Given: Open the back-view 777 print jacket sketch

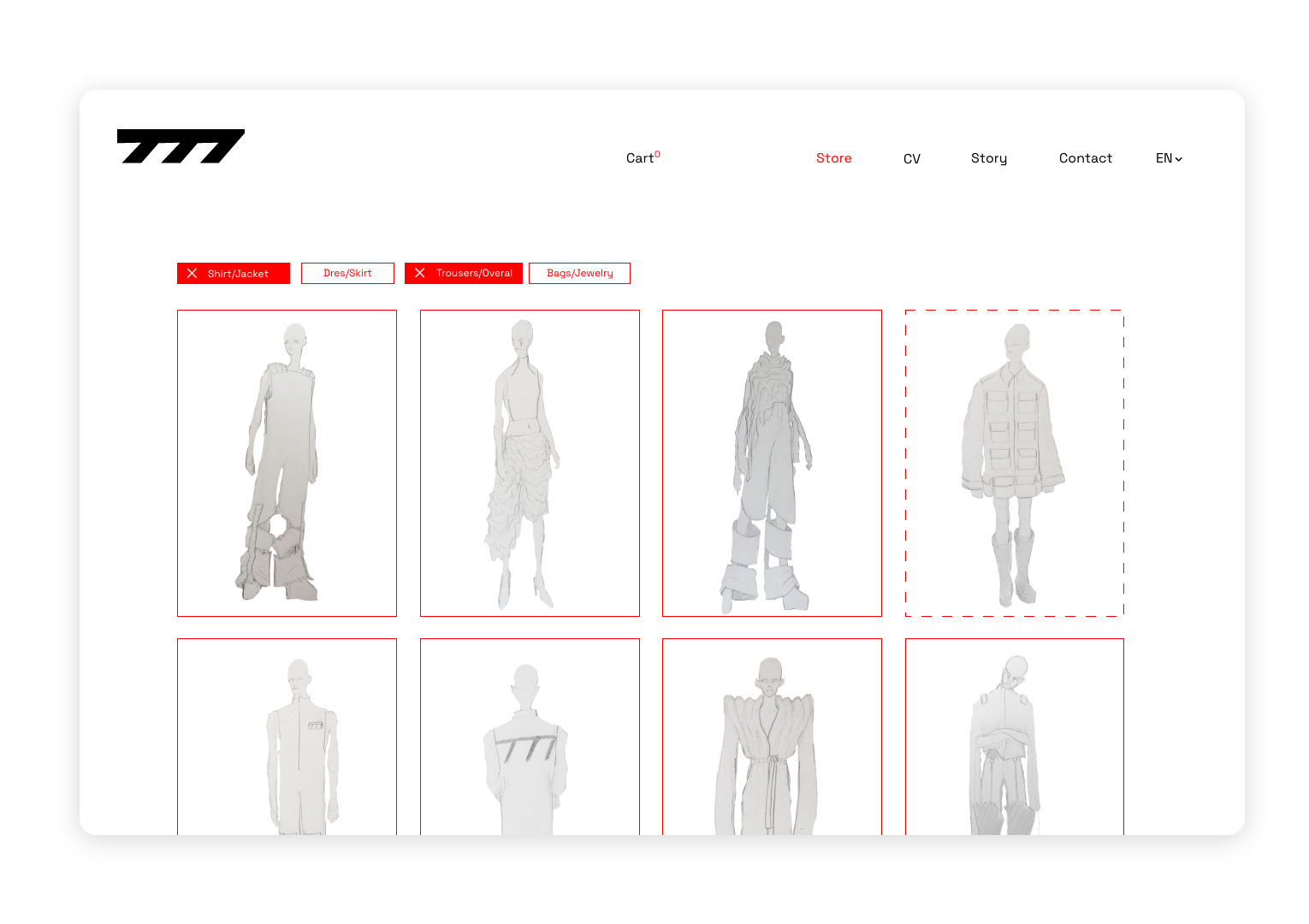Looking at the screenshot, I should 530,736.
